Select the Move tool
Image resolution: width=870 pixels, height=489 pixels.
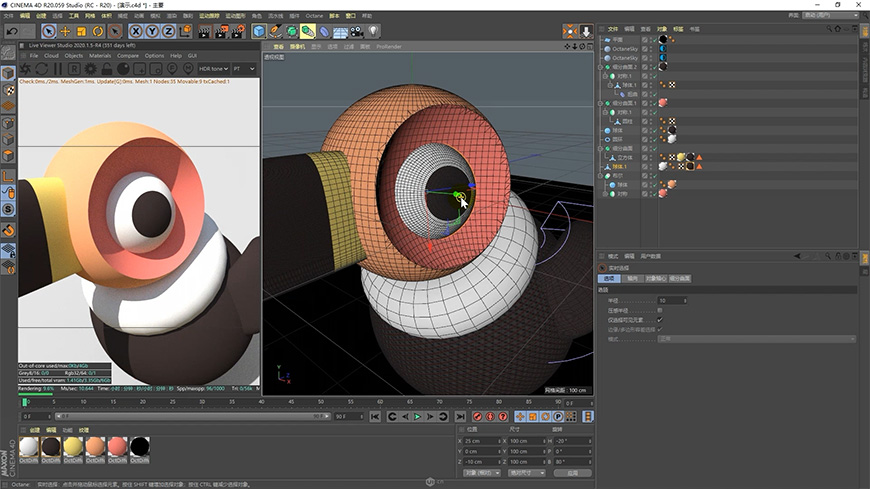click(65, 32)
